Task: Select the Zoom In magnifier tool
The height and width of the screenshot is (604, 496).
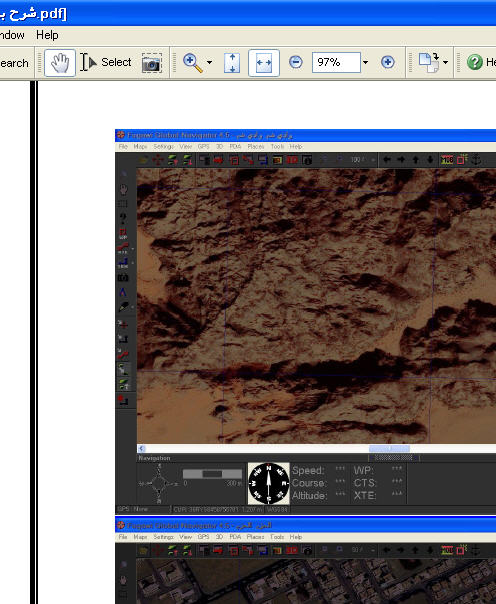Action: (193, 63)
